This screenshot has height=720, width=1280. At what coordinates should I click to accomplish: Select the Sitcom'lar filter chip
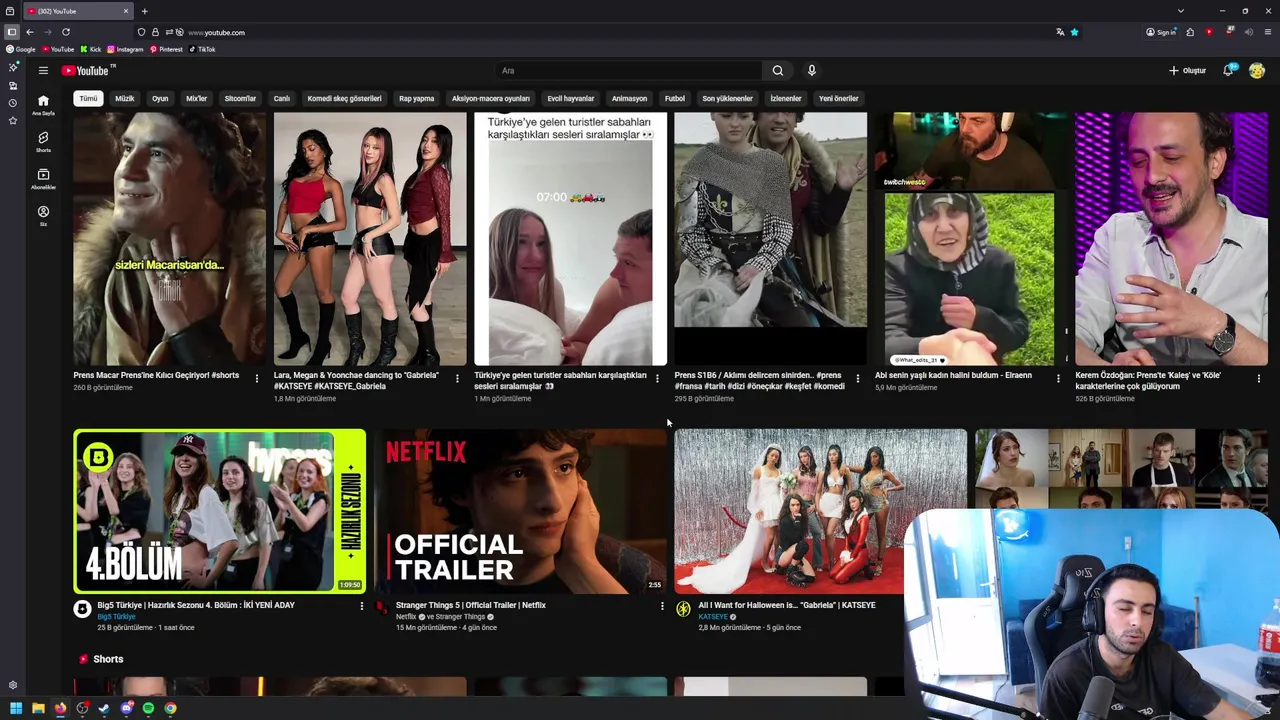coord(240,98)
